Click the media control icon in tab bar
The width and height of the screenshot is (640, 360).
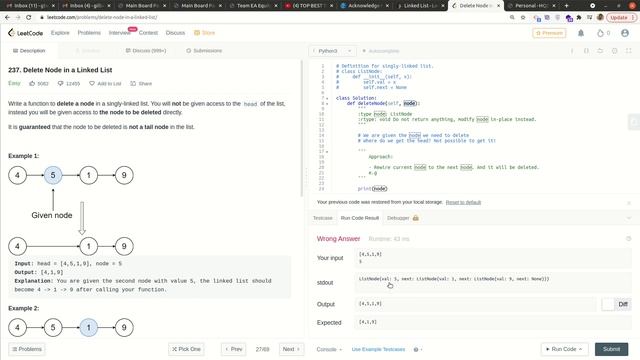(592, 6)
